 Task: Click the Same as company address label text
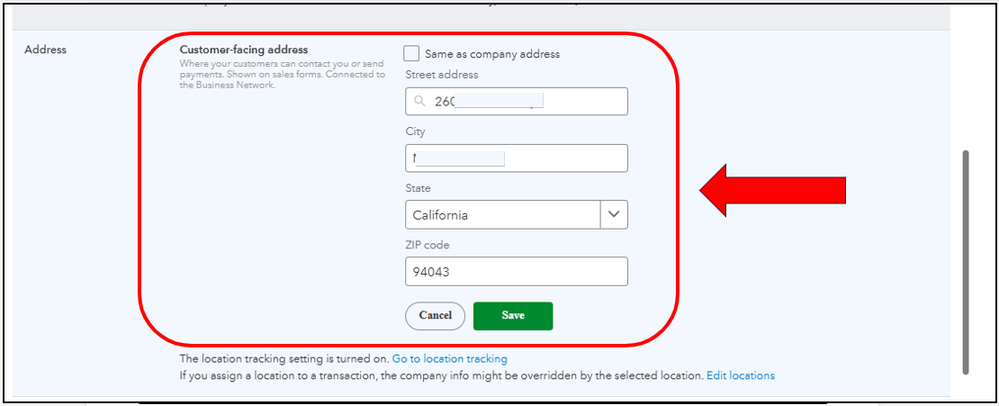[492, 54]
